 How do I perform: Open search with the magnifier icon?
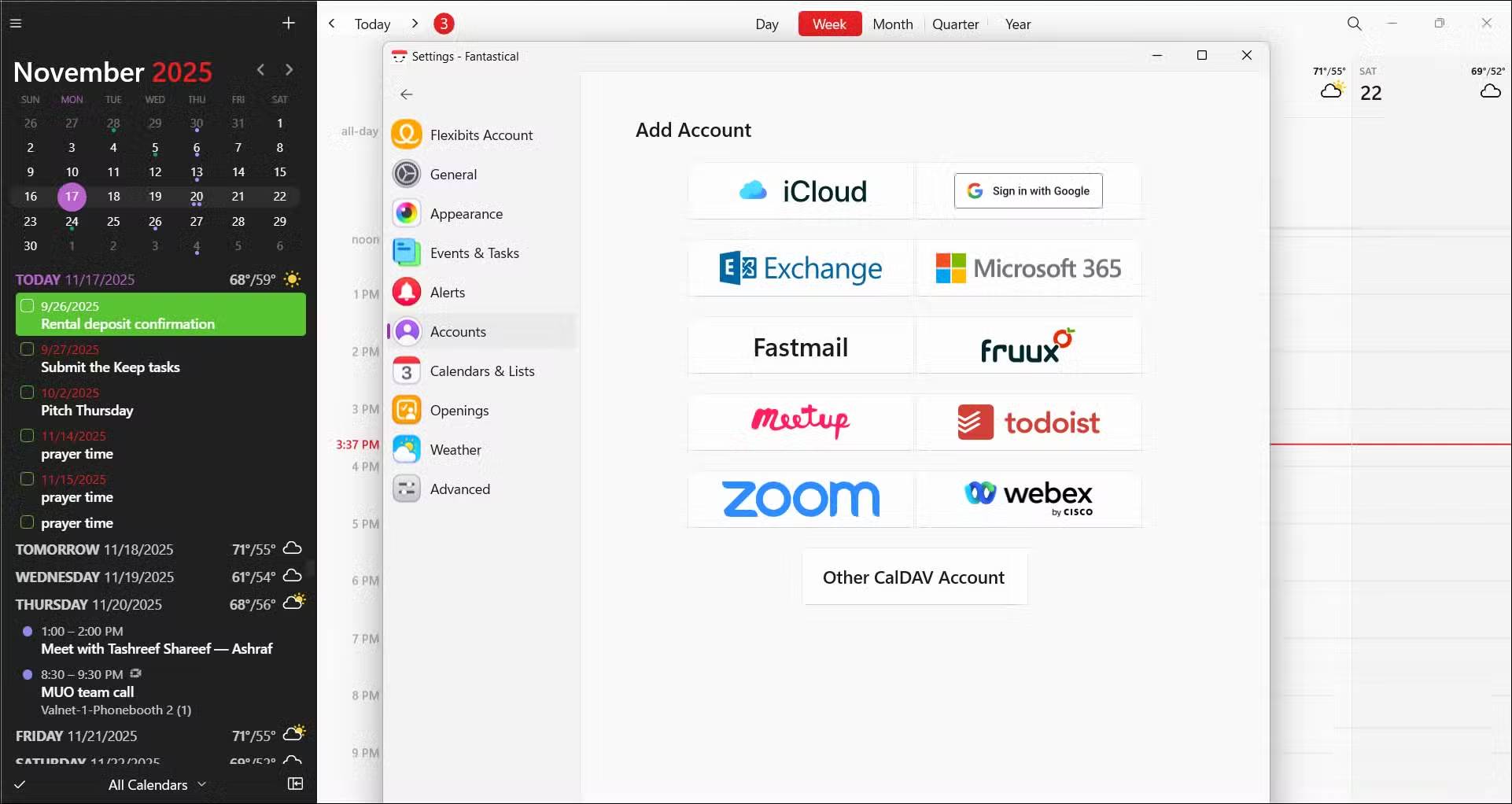tap(1355, 24)
